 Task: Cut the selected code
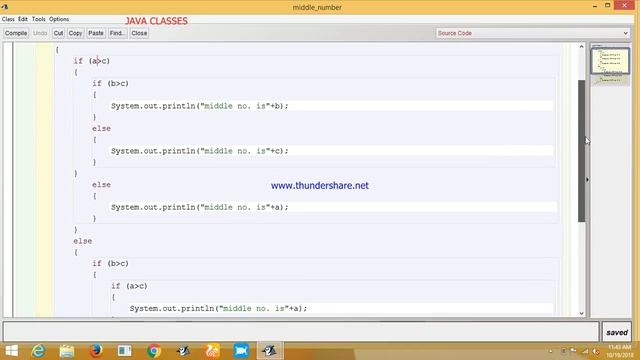(x=58, y=33)
